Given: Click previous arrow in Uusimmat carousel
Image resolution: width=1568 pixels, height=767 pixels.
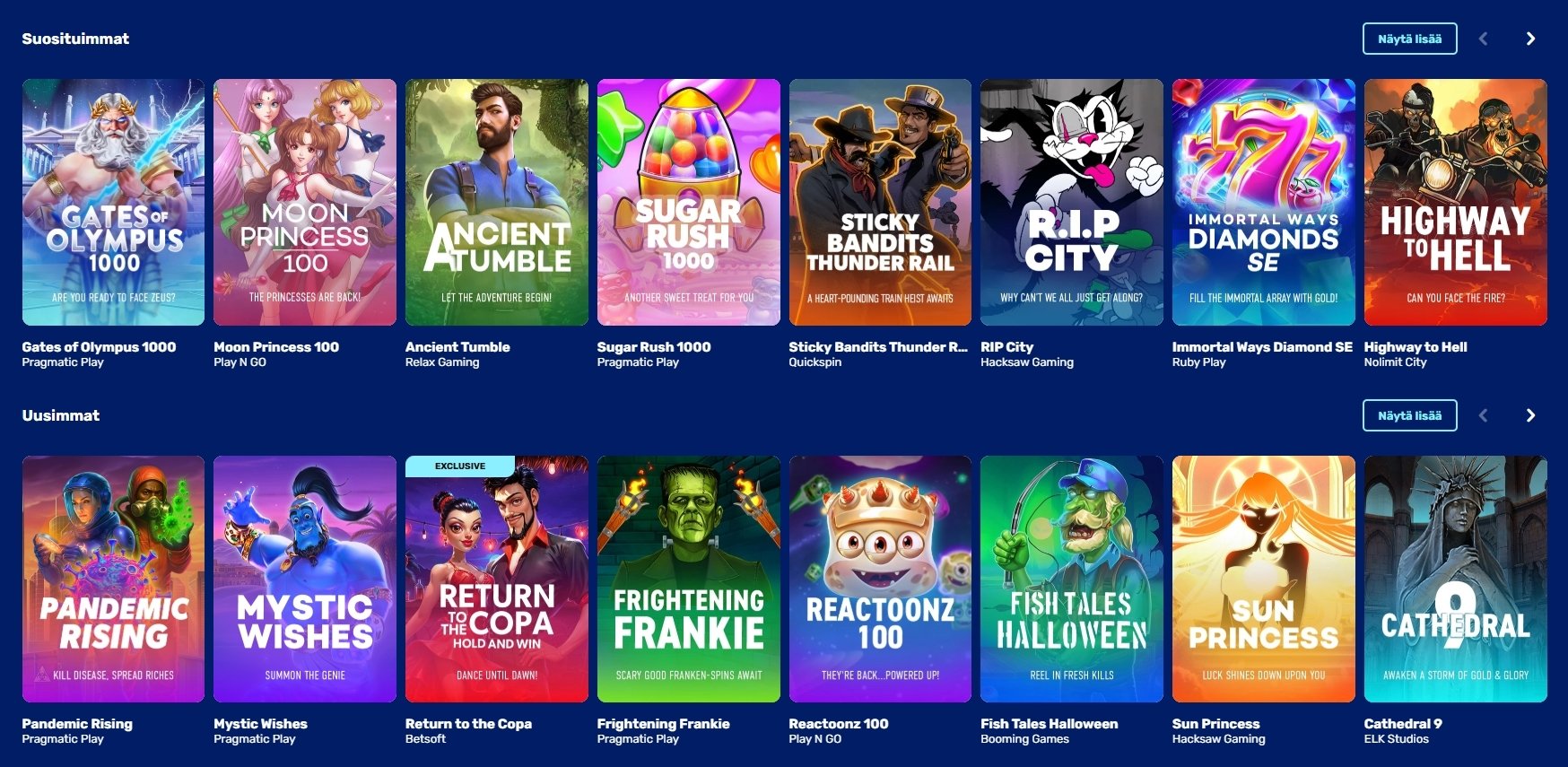Looking at the screenshot, I should 1483,415.
